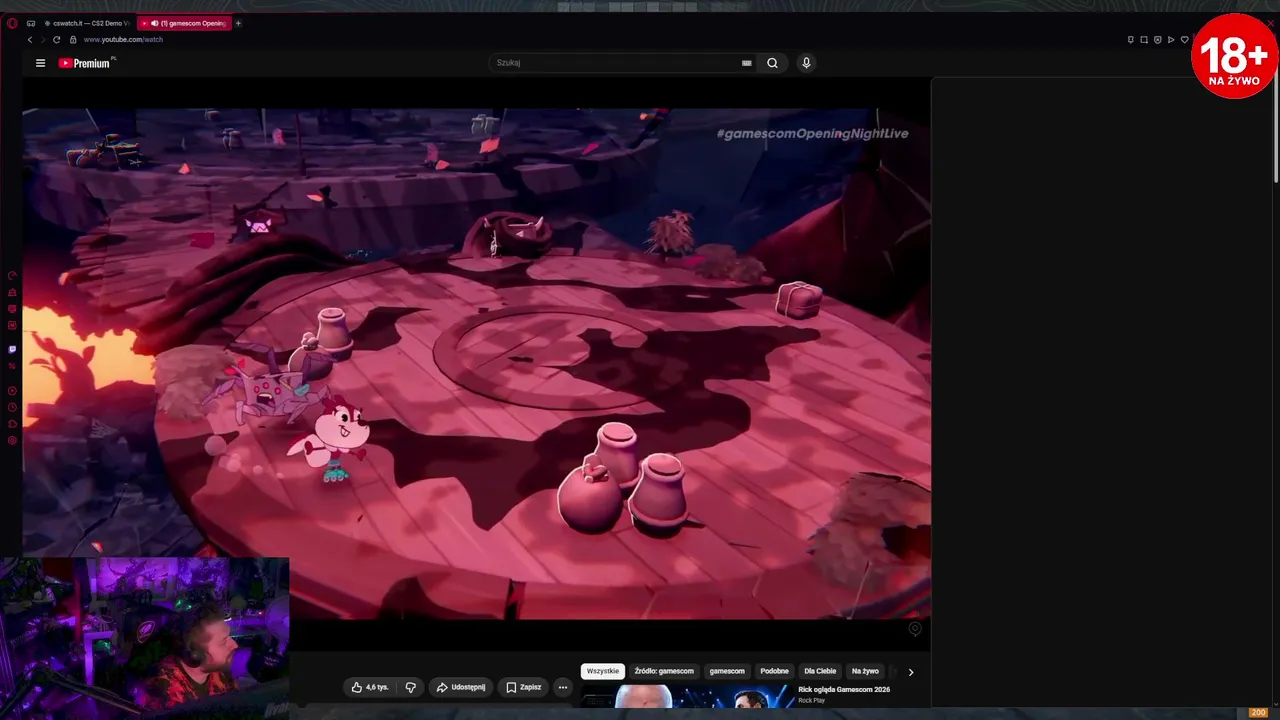Viewport: 1280px width, 720px height.
Task: Open the ad blocker shield icon
Action: [x=1158, y=40]
